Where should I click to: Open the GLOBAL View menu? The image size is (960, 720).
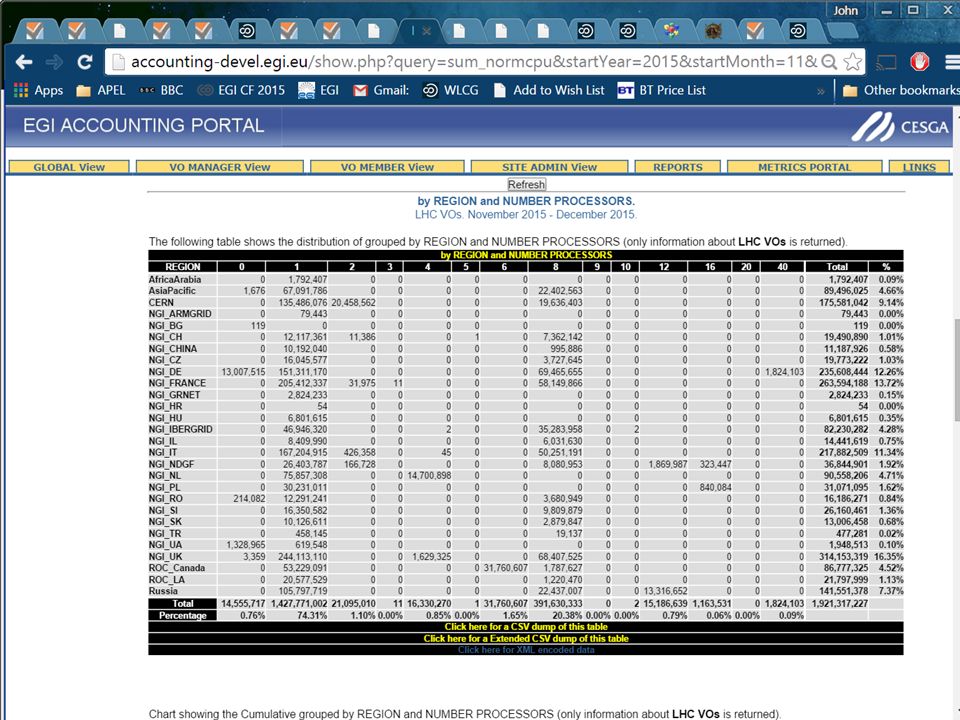pos(69,167)
